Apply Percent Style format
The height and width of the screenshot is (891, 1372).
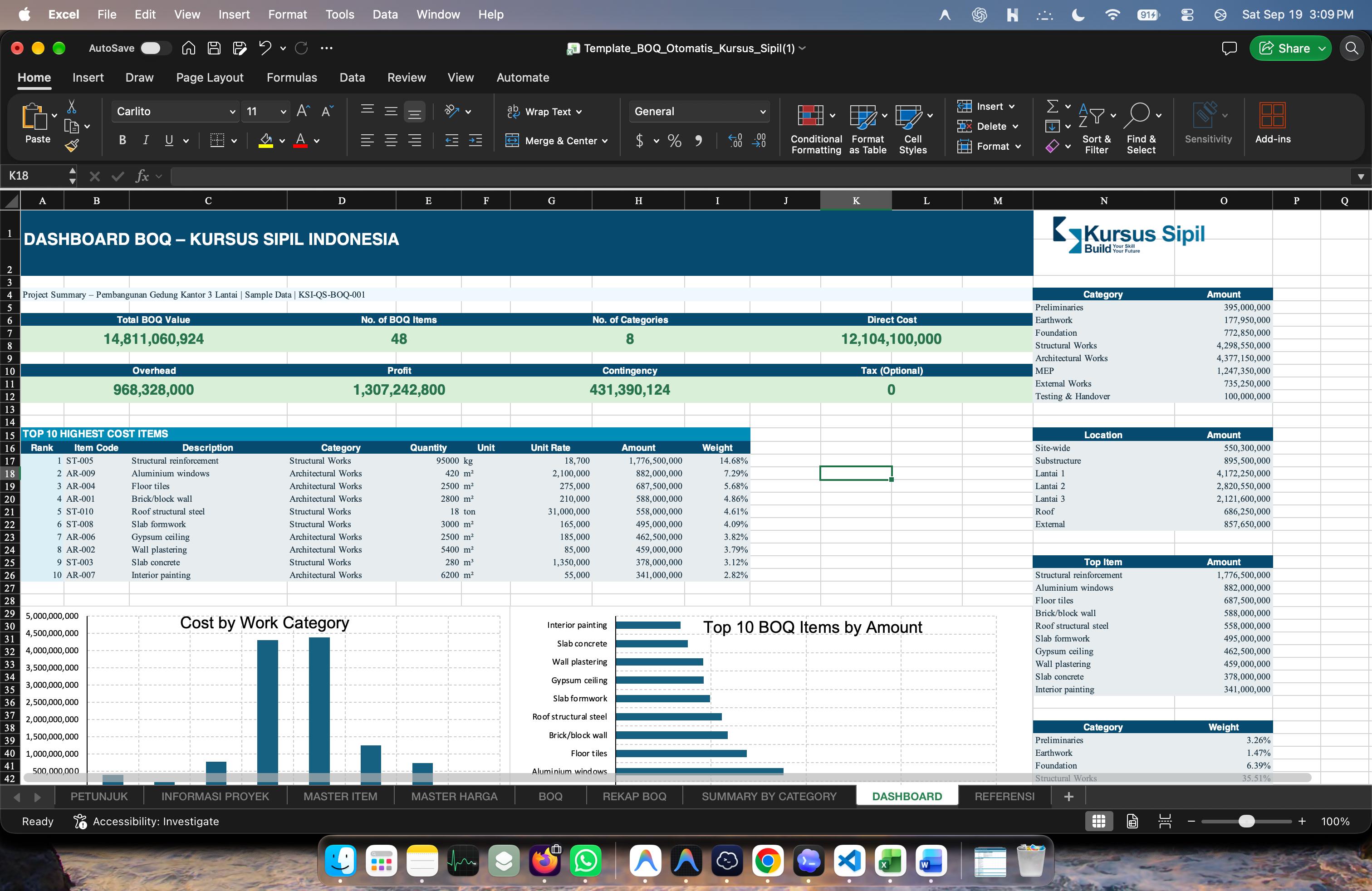click(x=675, y=141)
